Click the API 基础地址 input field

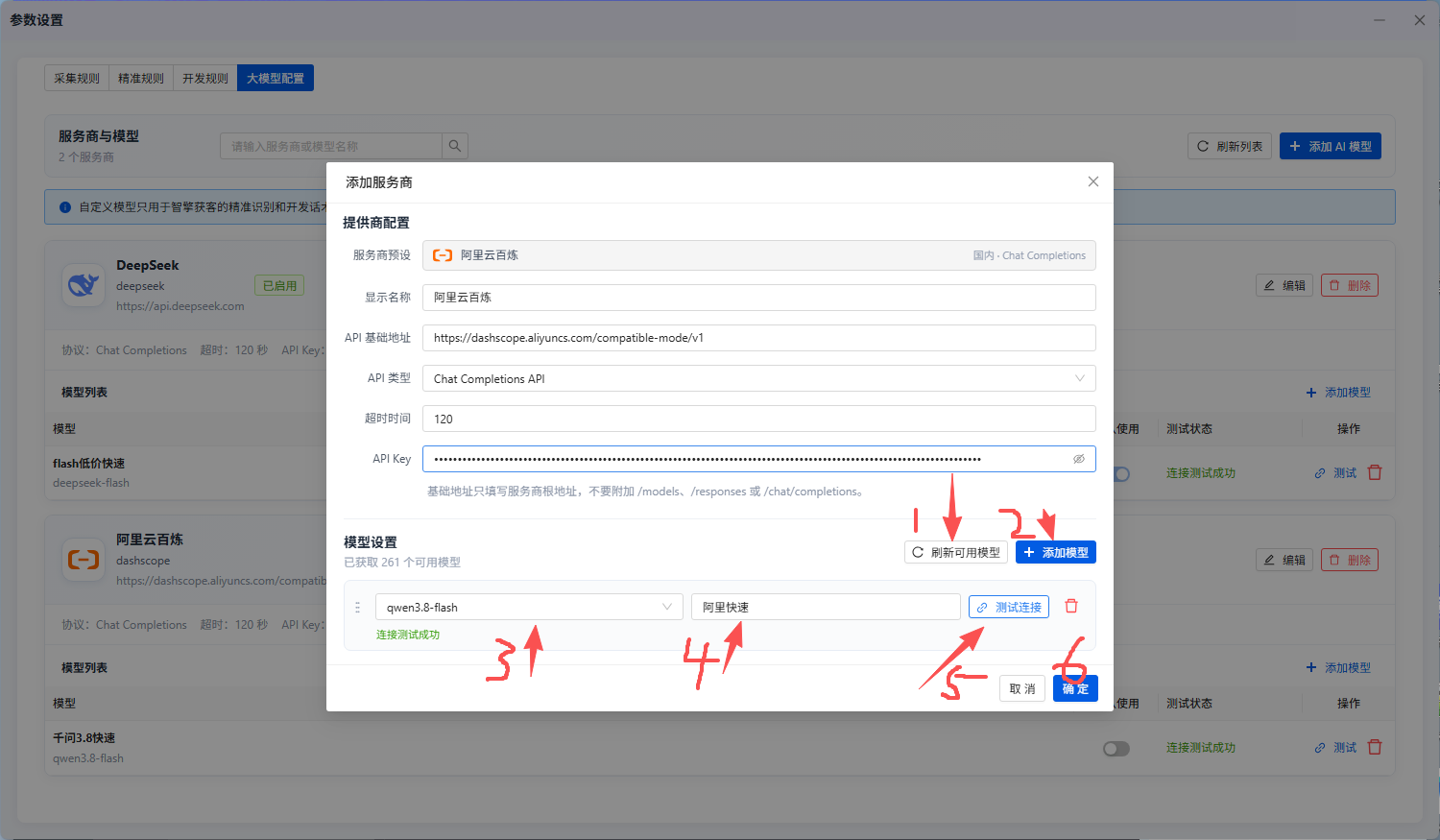pos(758,338)
